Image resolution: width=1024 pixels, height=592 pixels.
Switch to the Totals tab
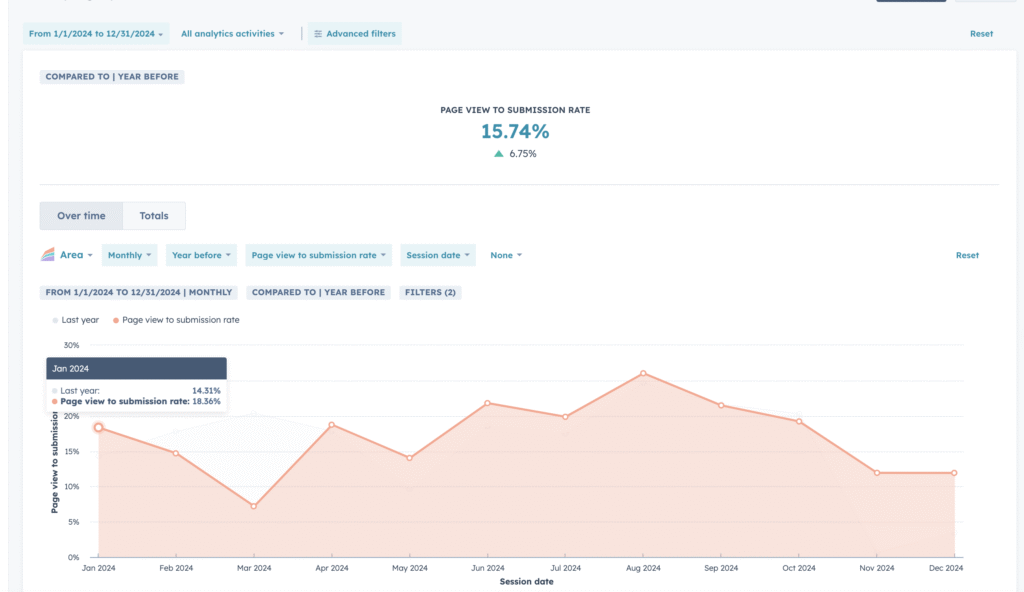click(x=154, y=216)
